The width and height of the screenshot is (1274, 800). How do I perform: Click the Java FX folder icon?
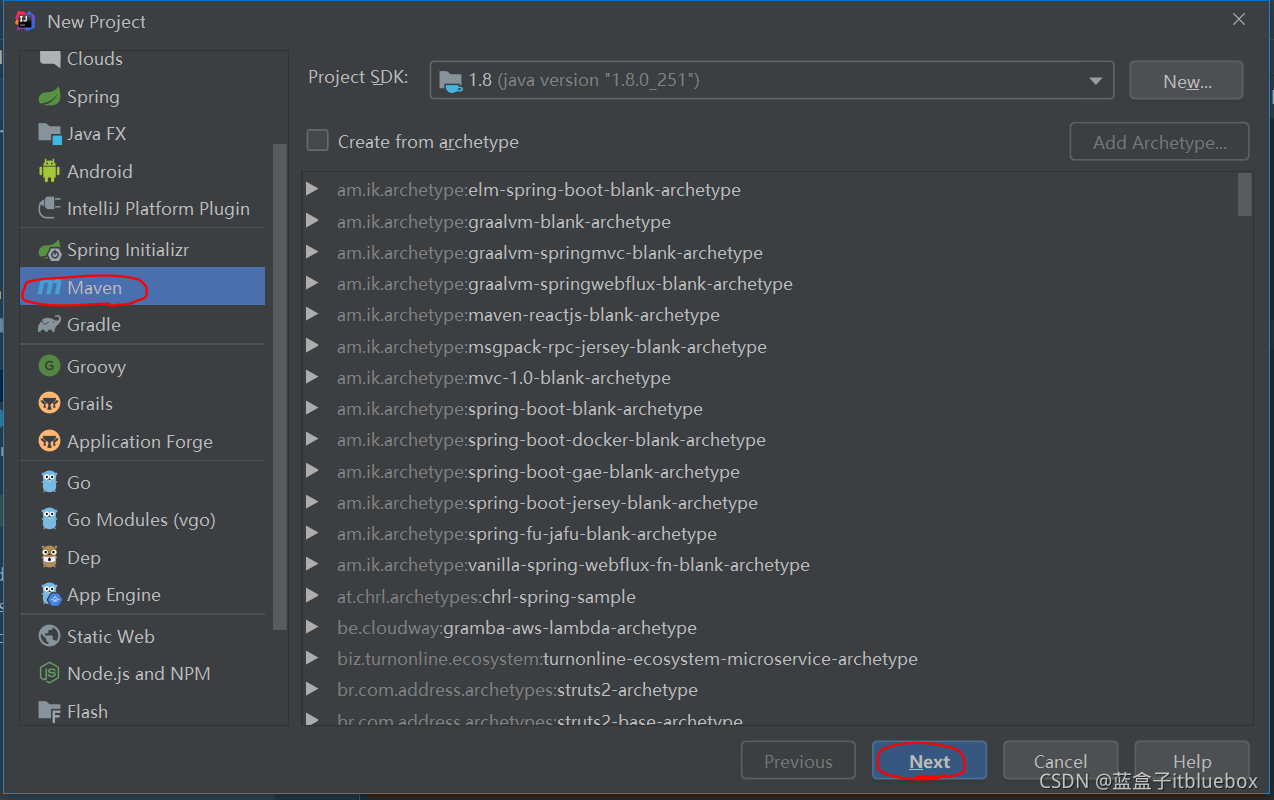point(49,133)
